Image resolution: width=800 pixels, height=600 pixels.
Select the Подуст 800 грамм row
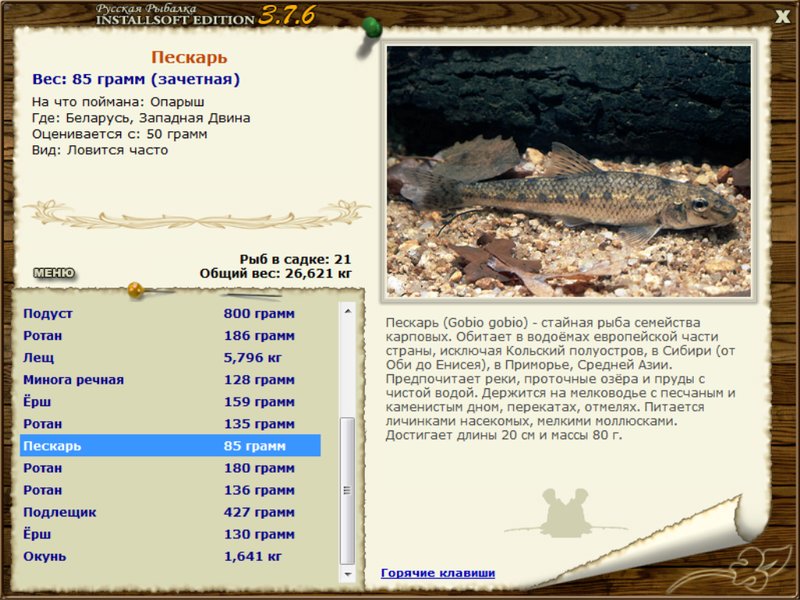[170, 313]
